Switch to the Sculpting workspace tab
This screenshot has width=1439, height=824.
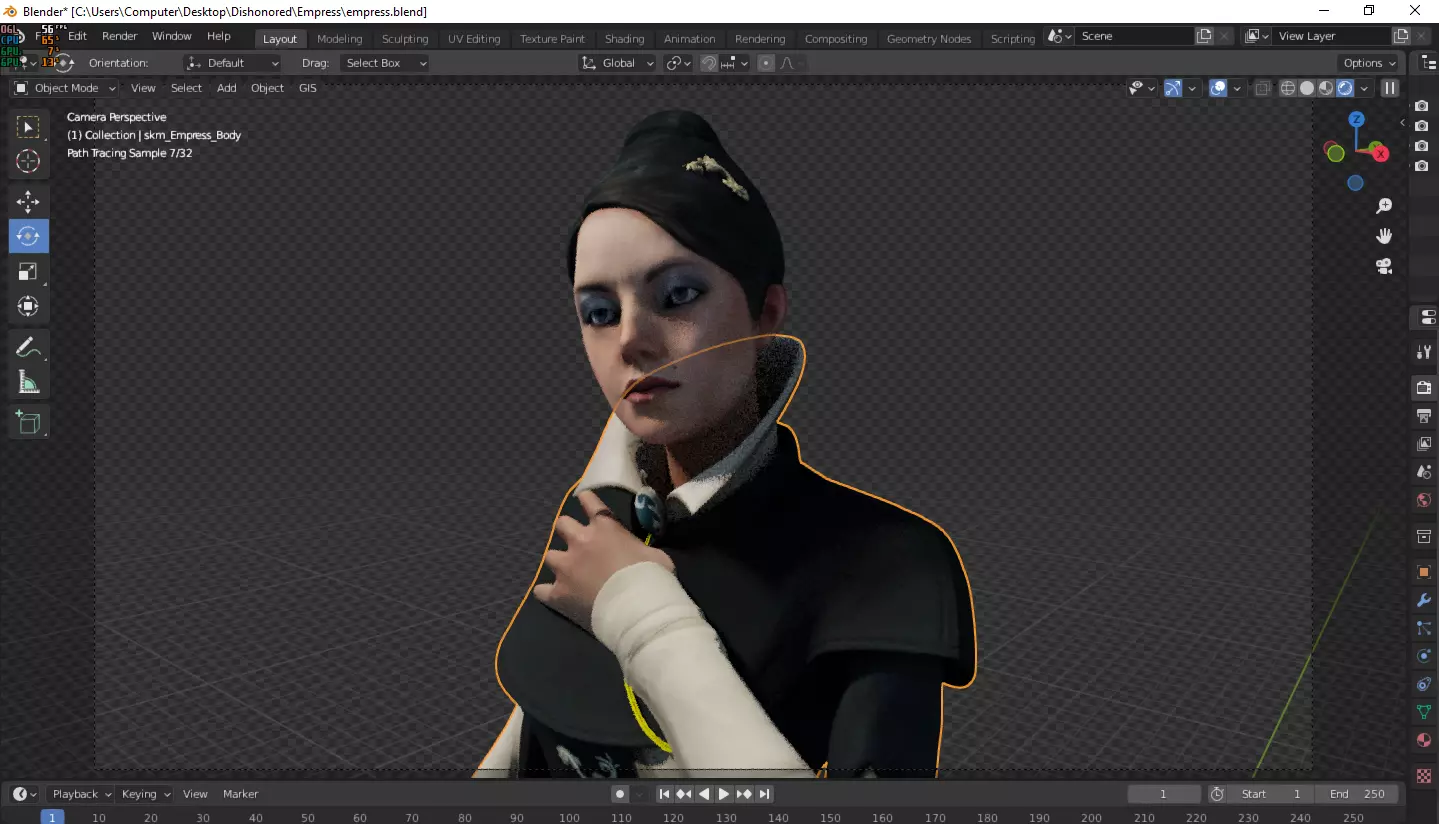tap(405, 39)
